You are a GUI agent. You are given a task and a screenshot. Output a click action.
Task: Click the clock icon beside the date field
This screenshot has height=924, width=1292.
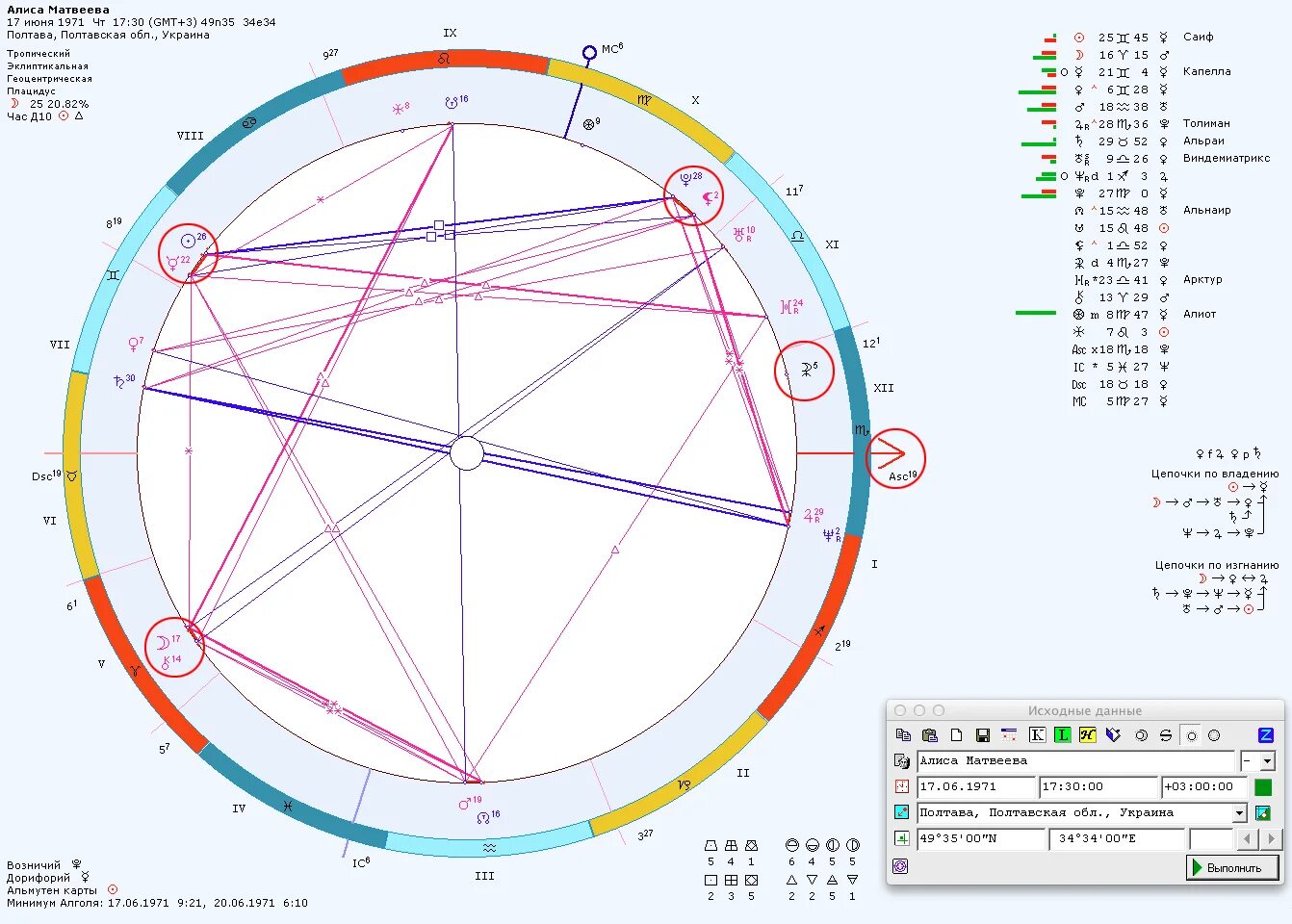point(901,786)
